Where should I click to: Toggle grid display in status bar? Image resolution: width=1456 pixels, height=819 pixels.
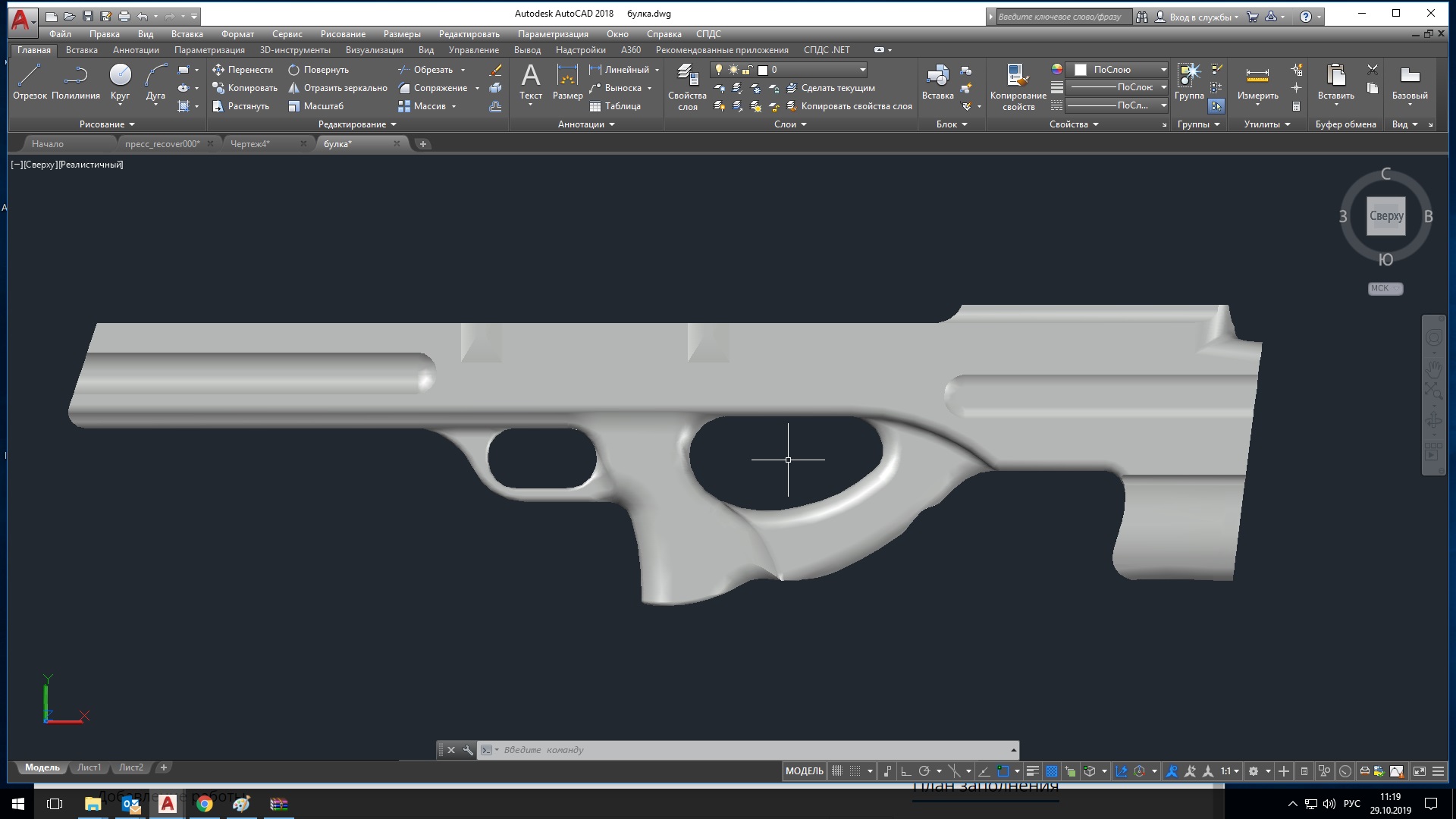pyautogui.click(x=837, y=771)
